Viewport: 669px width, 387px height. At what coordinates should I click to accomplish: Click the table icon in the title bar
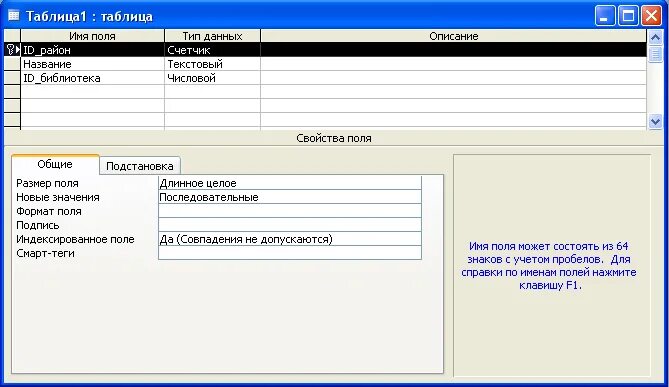(x=14, y=16)
